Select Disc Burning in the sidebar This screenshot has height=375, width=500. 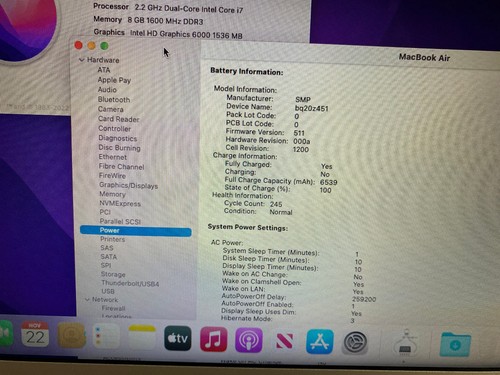pyautogui.click(x=119, y=148)
